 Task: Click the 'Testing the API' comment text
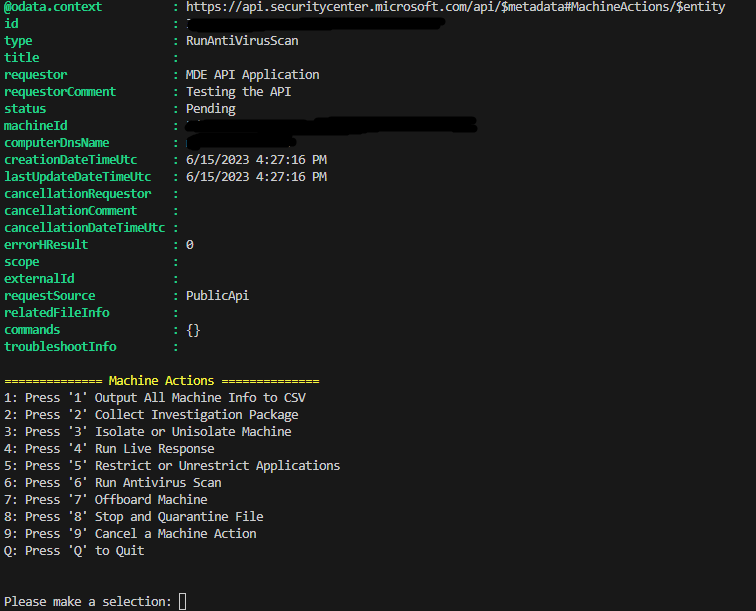[x=238, y=92]
